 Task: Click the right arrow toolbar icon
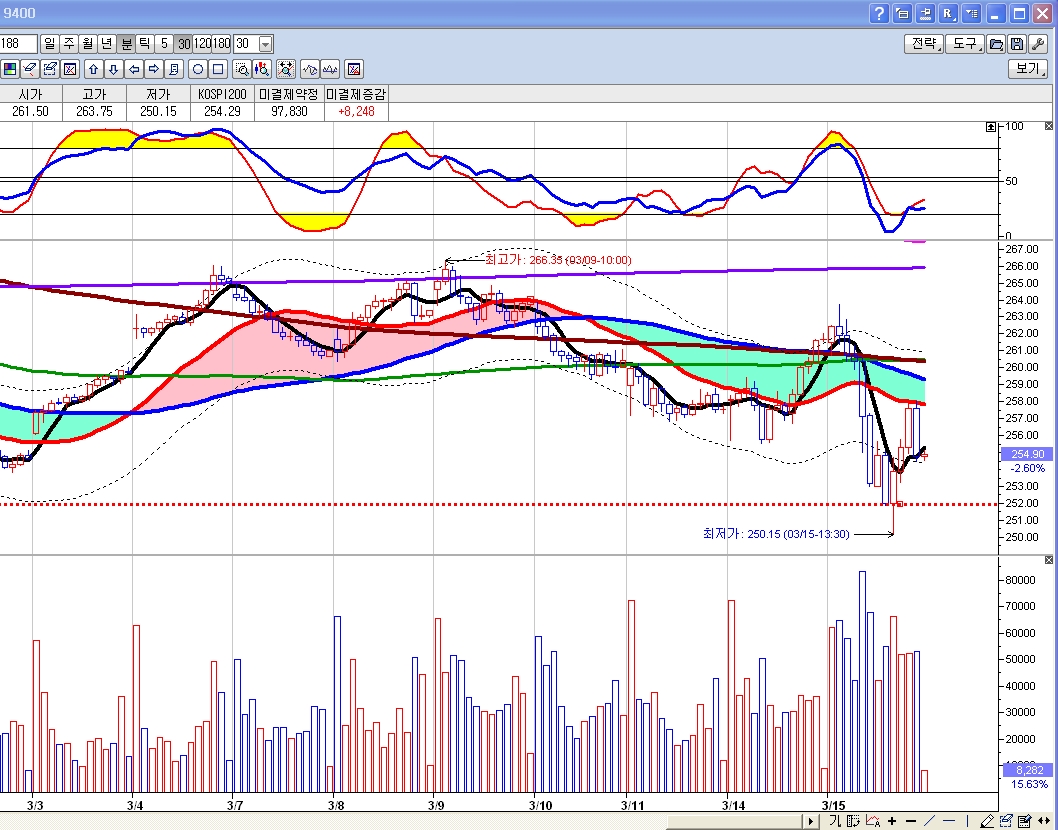click(153, 69)
